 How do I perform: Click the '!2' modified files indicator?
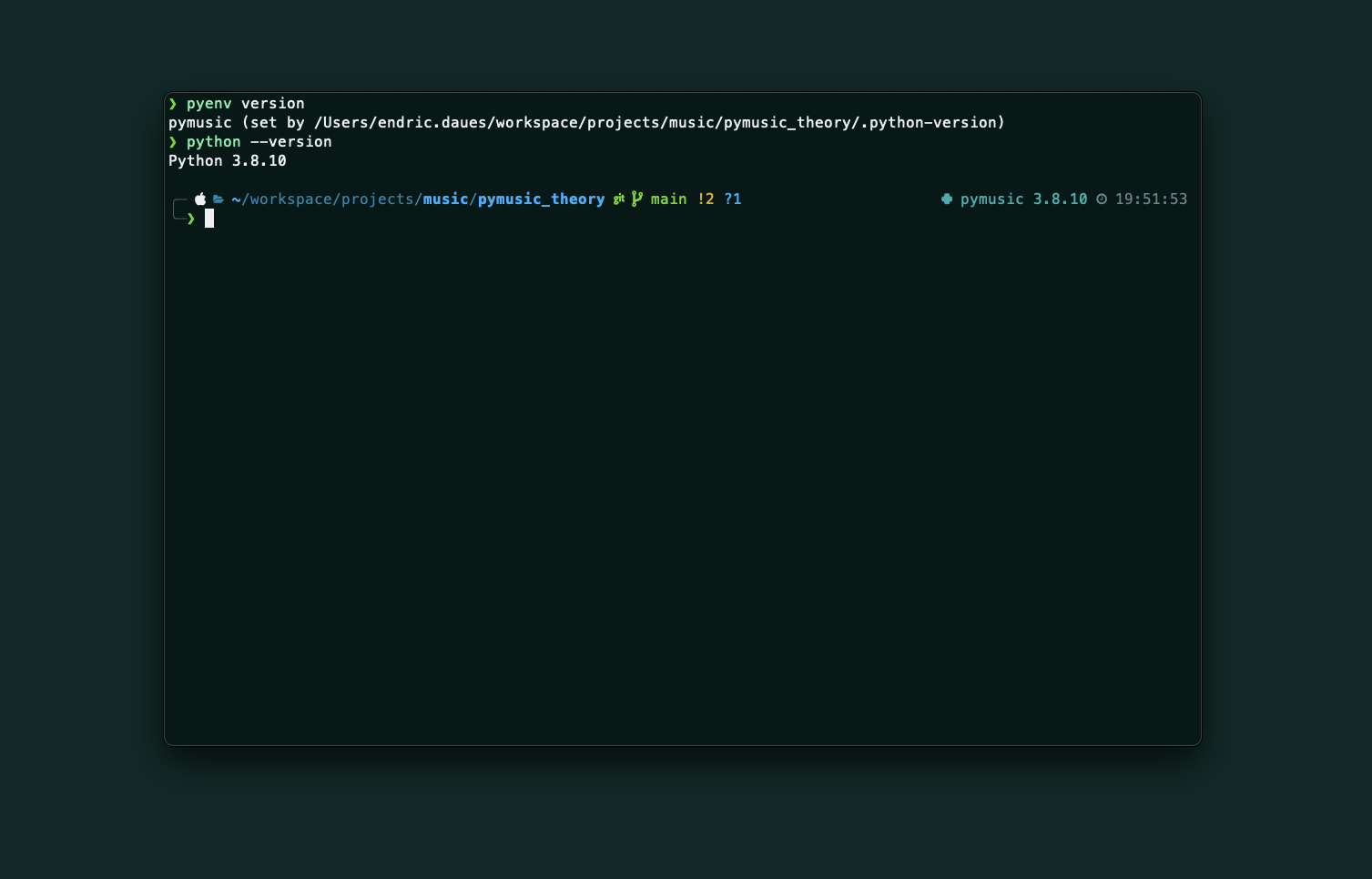(706, 199)
